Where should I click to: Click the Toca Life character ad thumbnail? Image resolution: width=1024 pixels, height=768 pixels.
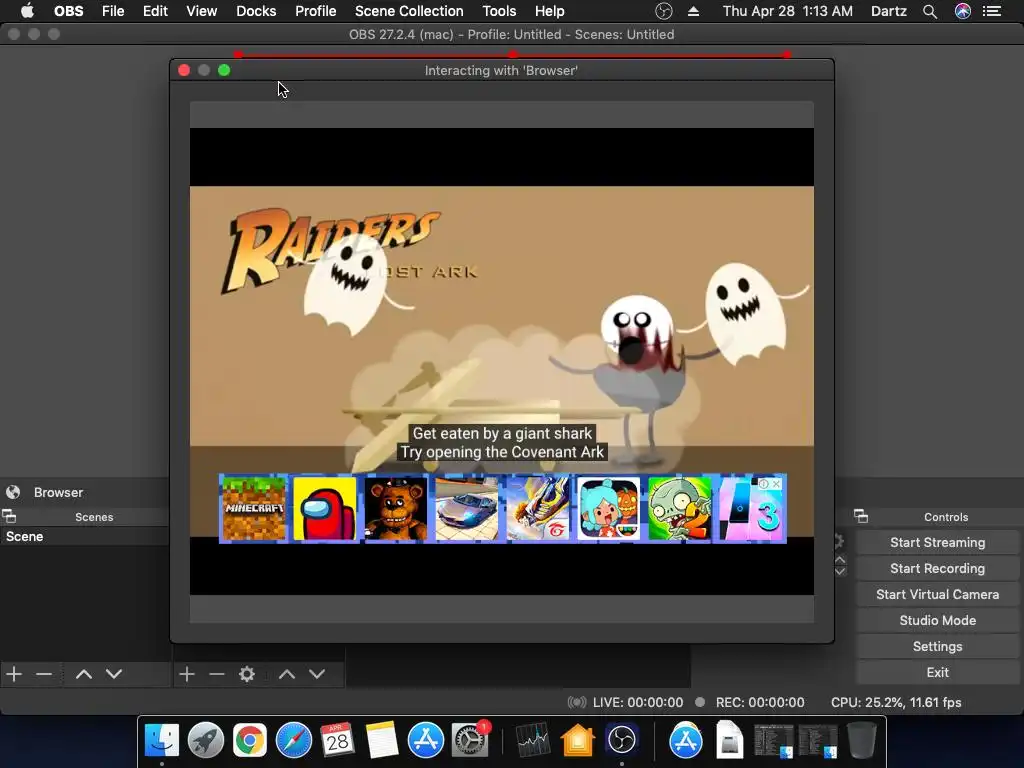pyautogui.click(x=609, y=508)
